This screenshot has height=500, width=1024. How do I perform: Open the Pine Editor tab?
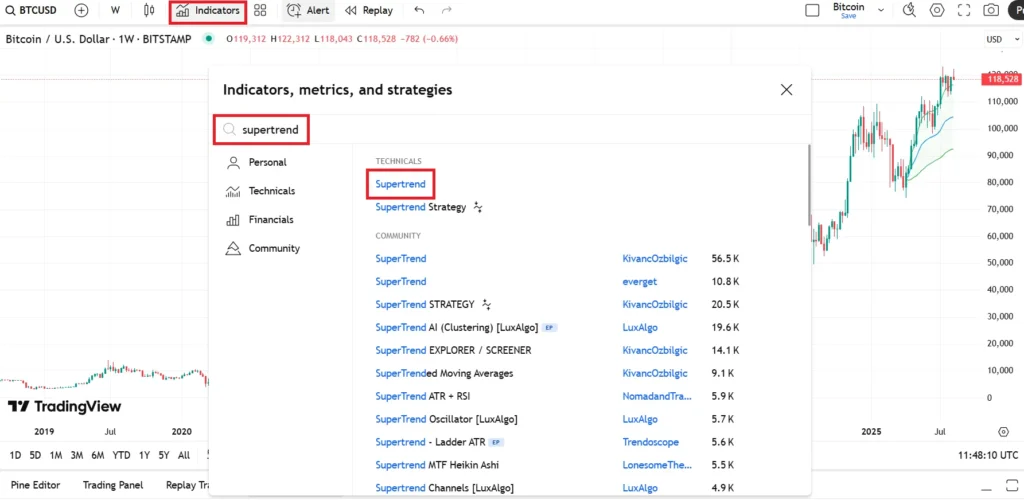36,485
